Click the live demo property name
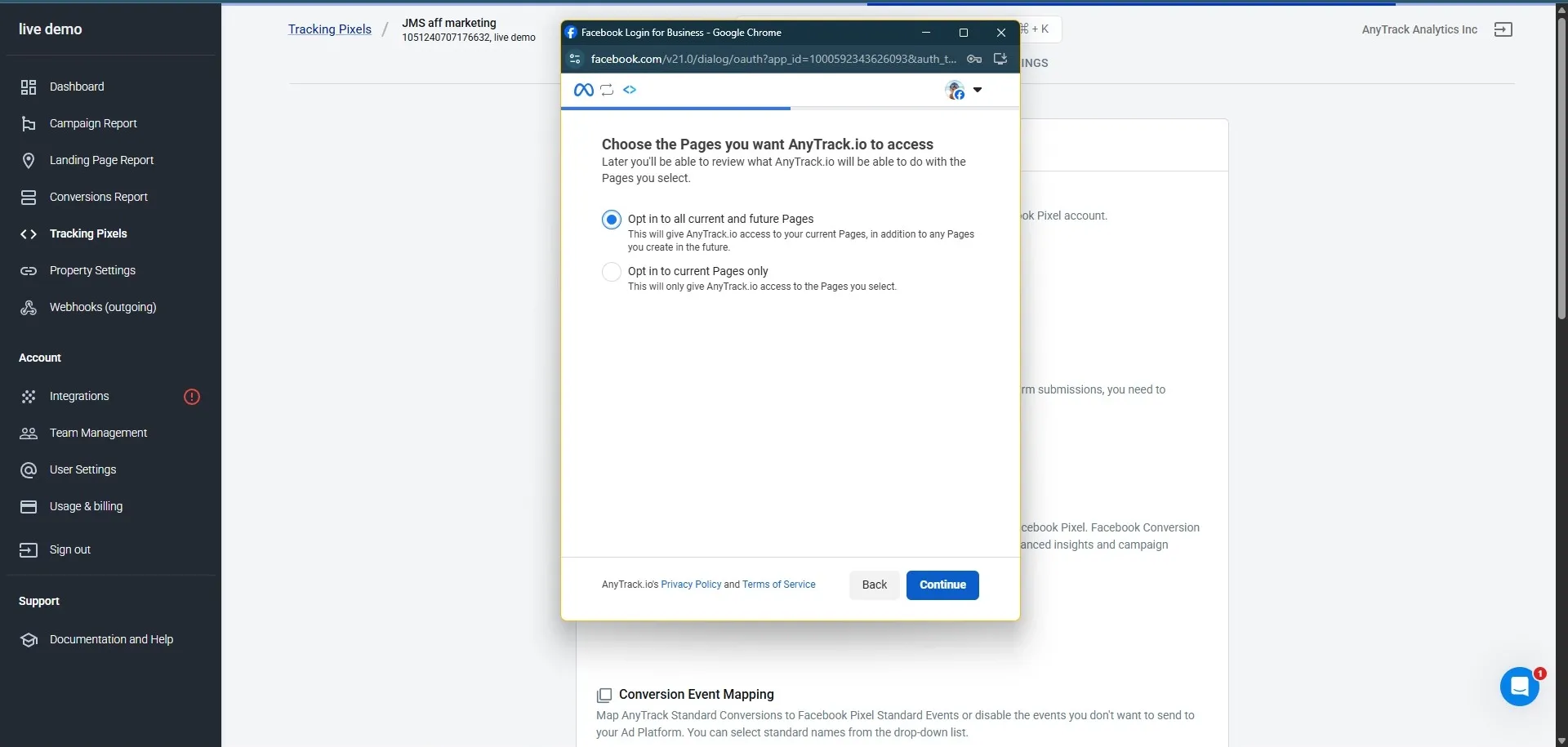This screenshot has width=1568, height=747. tap(51, 29)
